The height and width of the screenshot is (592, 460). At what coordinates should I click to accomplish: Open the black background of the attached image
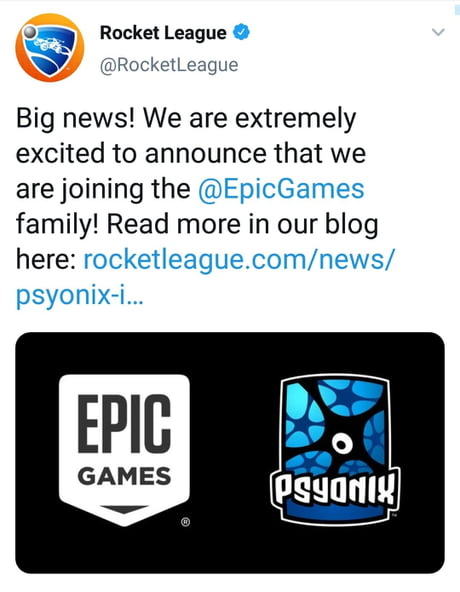click(230, 453)
